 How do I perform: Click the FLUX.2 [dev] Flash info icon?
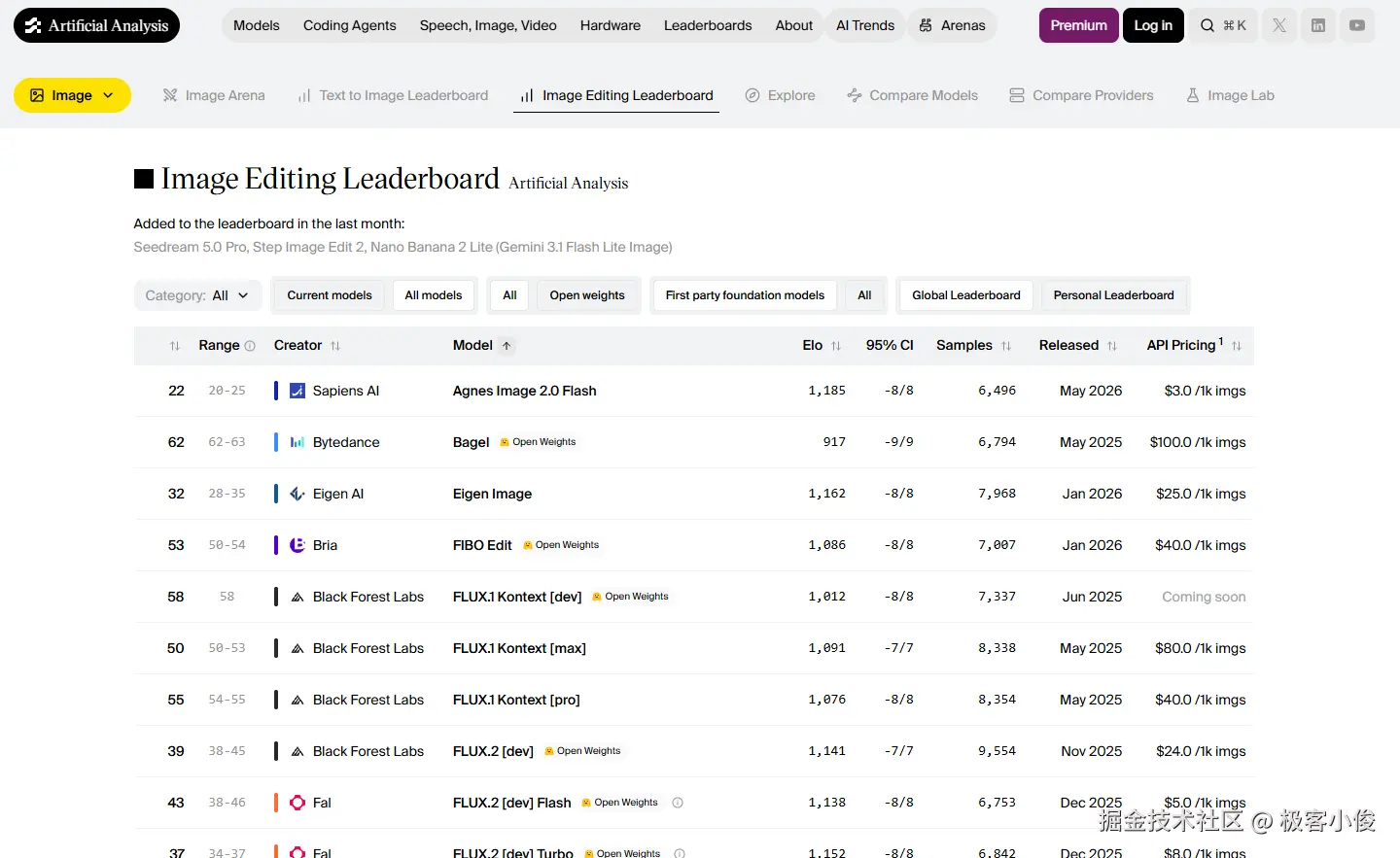coord(678,803)
